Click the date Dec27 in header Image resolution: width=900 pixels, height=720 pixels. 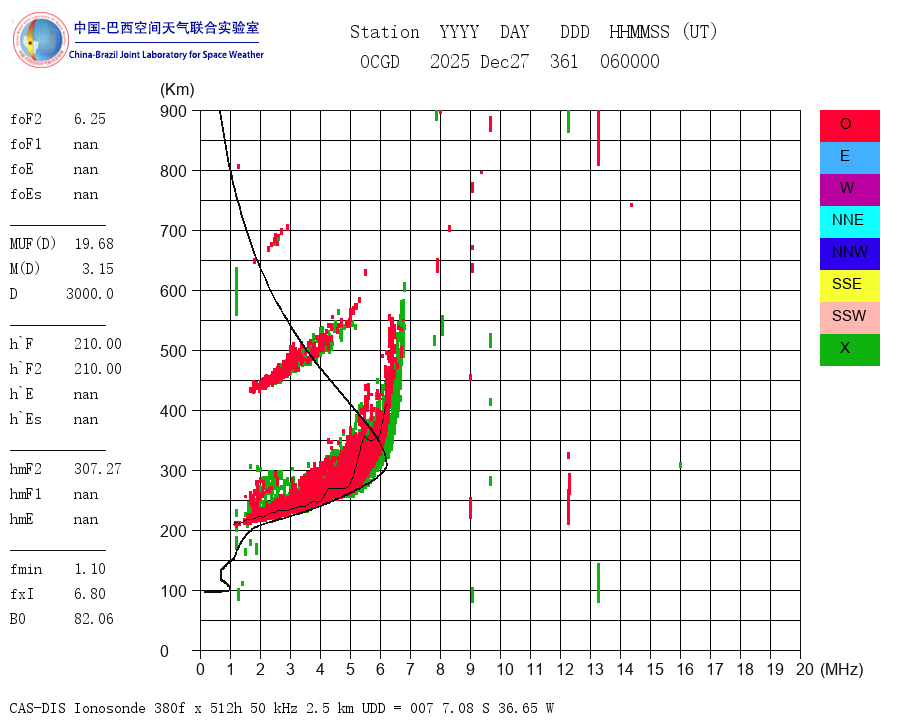click(504, 61)
